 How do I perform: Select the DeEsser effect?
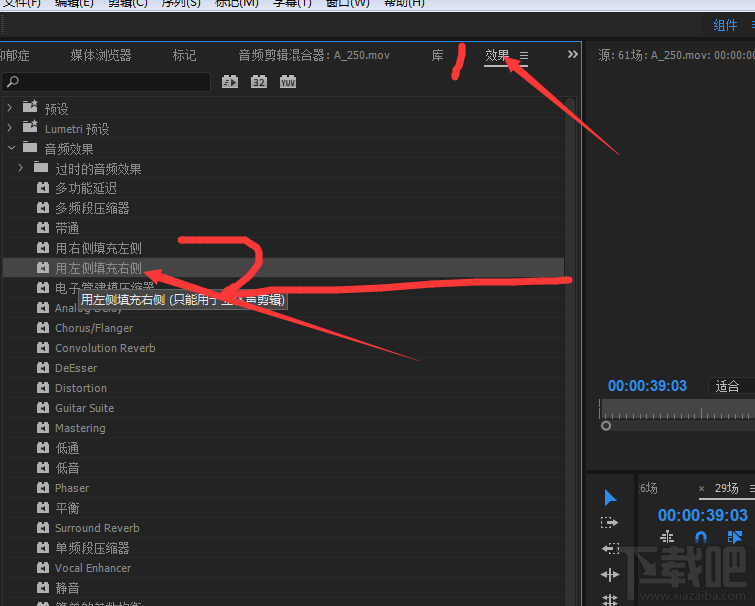click(x=76, y=368)
